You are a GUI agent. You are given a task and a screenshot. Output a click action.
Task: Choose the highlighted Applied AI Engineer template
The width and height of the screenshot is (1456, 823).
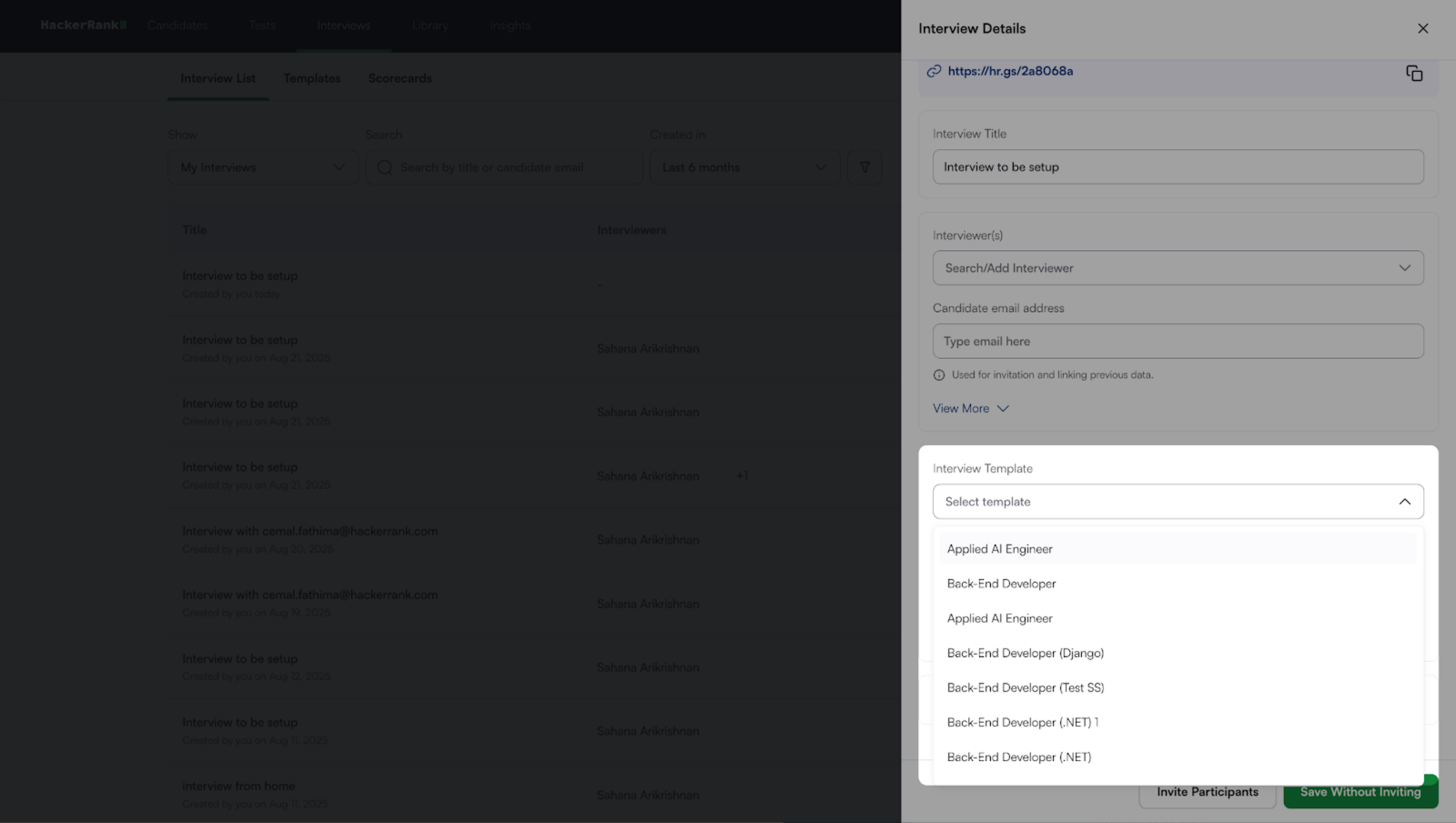pyautogui.click(x=1178, y=549)
